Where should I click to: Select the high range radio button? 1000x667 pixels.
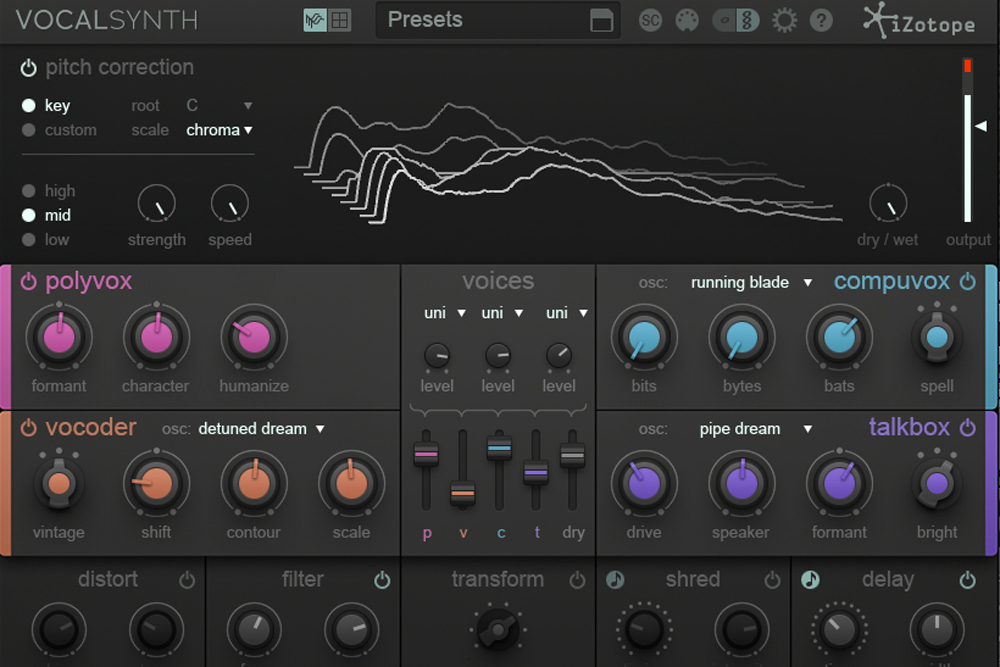click(29, 191)
